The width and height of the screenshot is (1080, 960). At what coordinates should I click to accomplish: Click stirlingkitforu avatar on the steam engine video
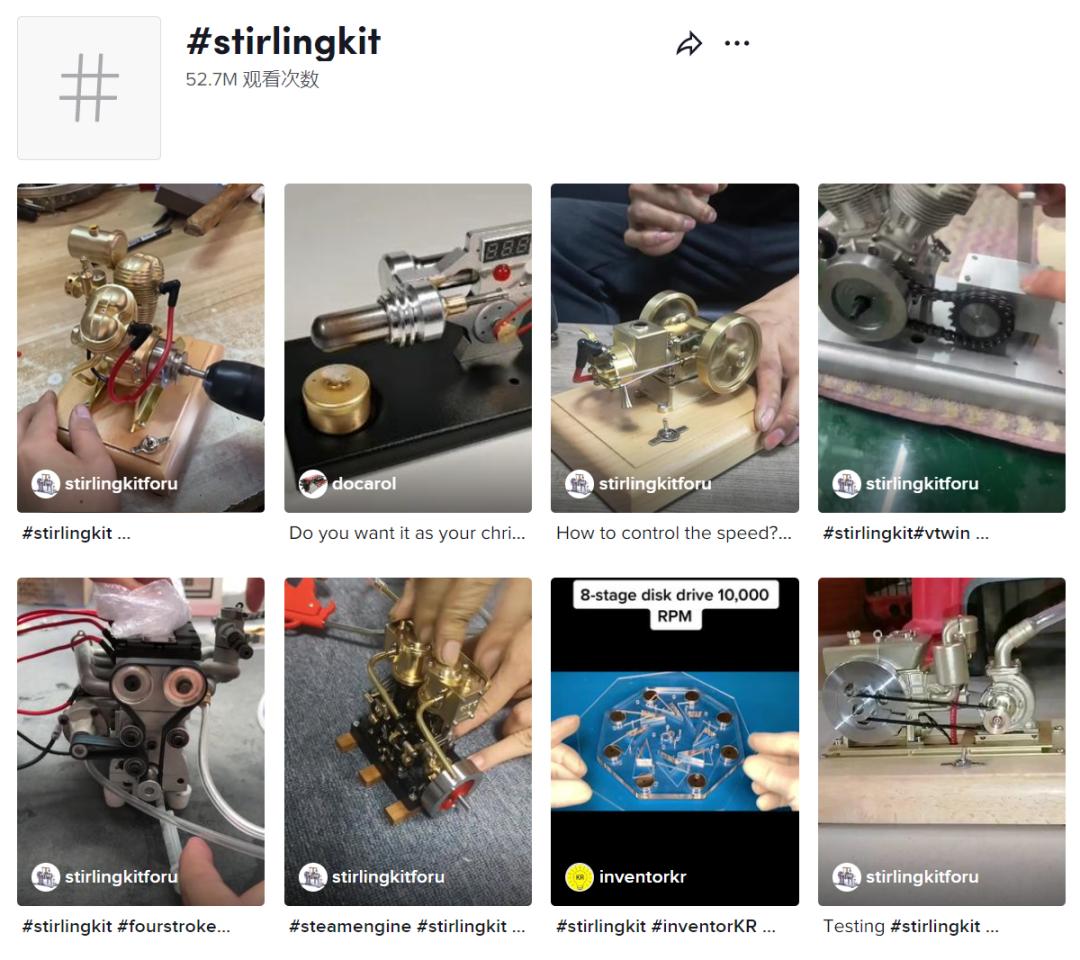312,877
